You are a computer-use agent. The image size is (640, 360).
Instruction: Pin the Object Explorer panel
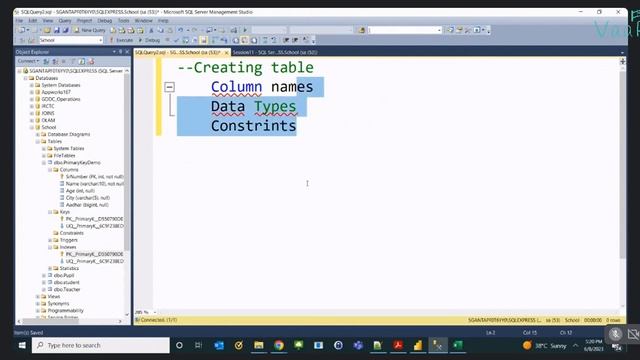click(120, 52)
